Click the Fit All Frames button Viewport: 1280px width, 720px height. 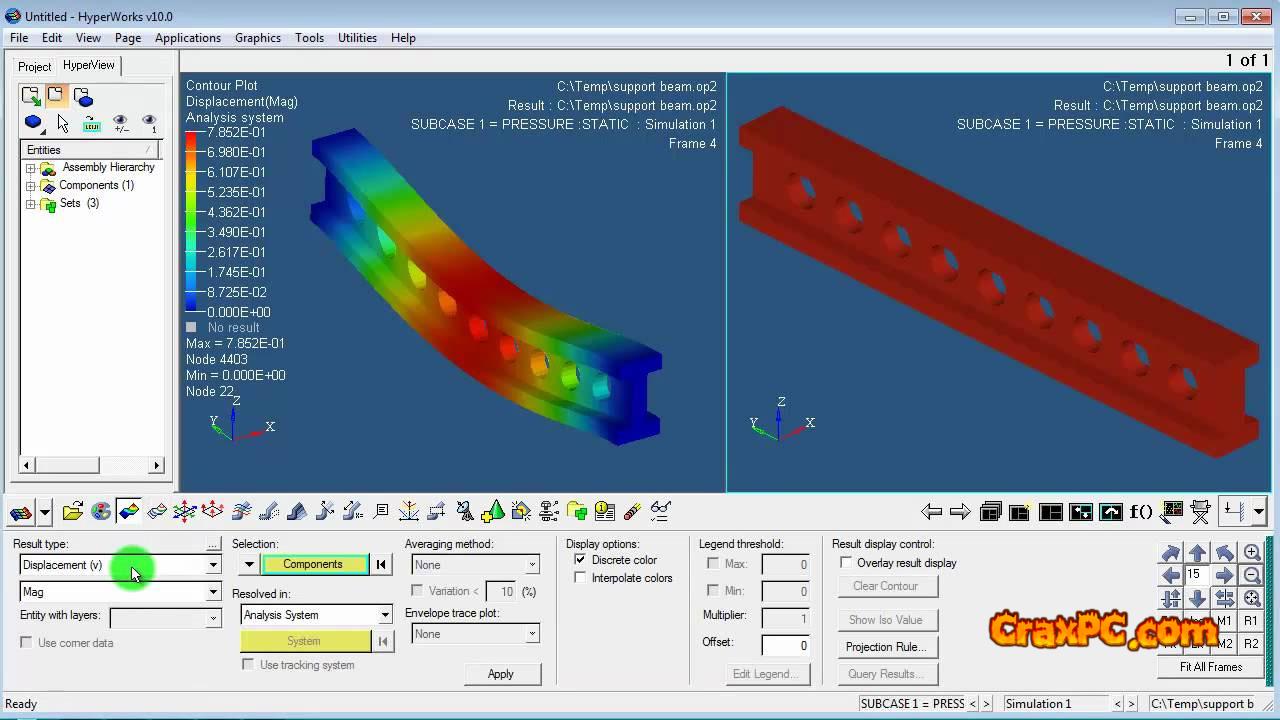tap(1210, 667)
